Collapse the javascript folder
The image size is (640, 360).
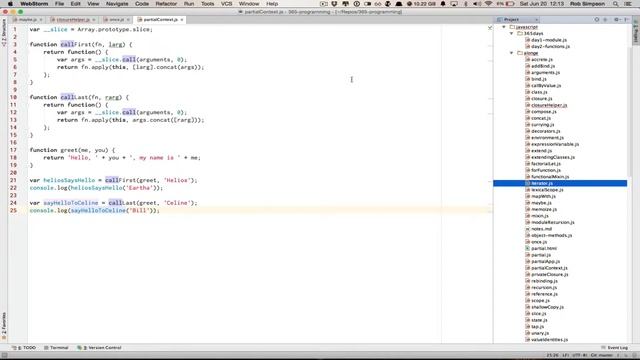click(504, 27)
